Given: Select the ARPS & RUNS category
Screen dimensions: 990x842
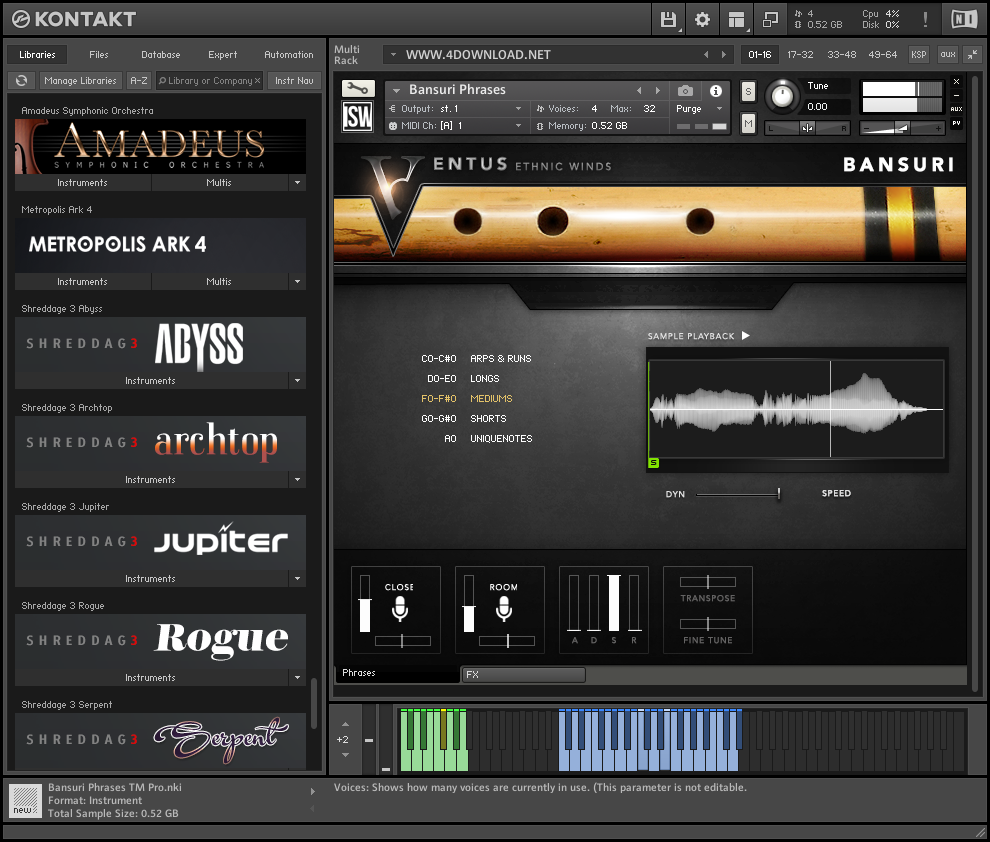Looking at the screenshot, I should [x=501, y=359].
